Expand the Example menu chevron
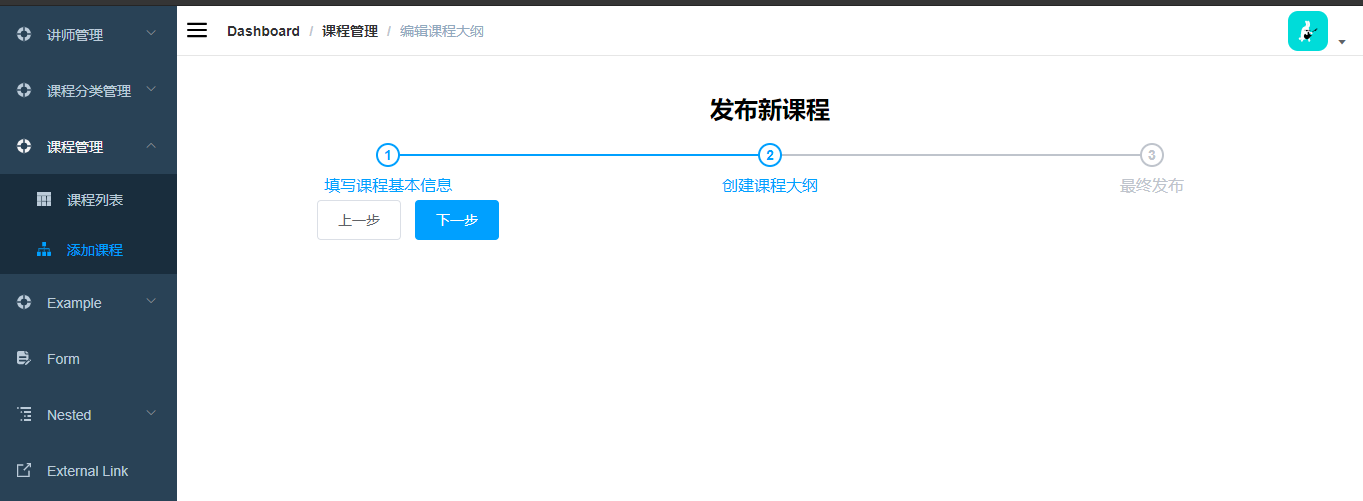The width and height of the screenshot is (1363, 501). click(x=151, y=301)
